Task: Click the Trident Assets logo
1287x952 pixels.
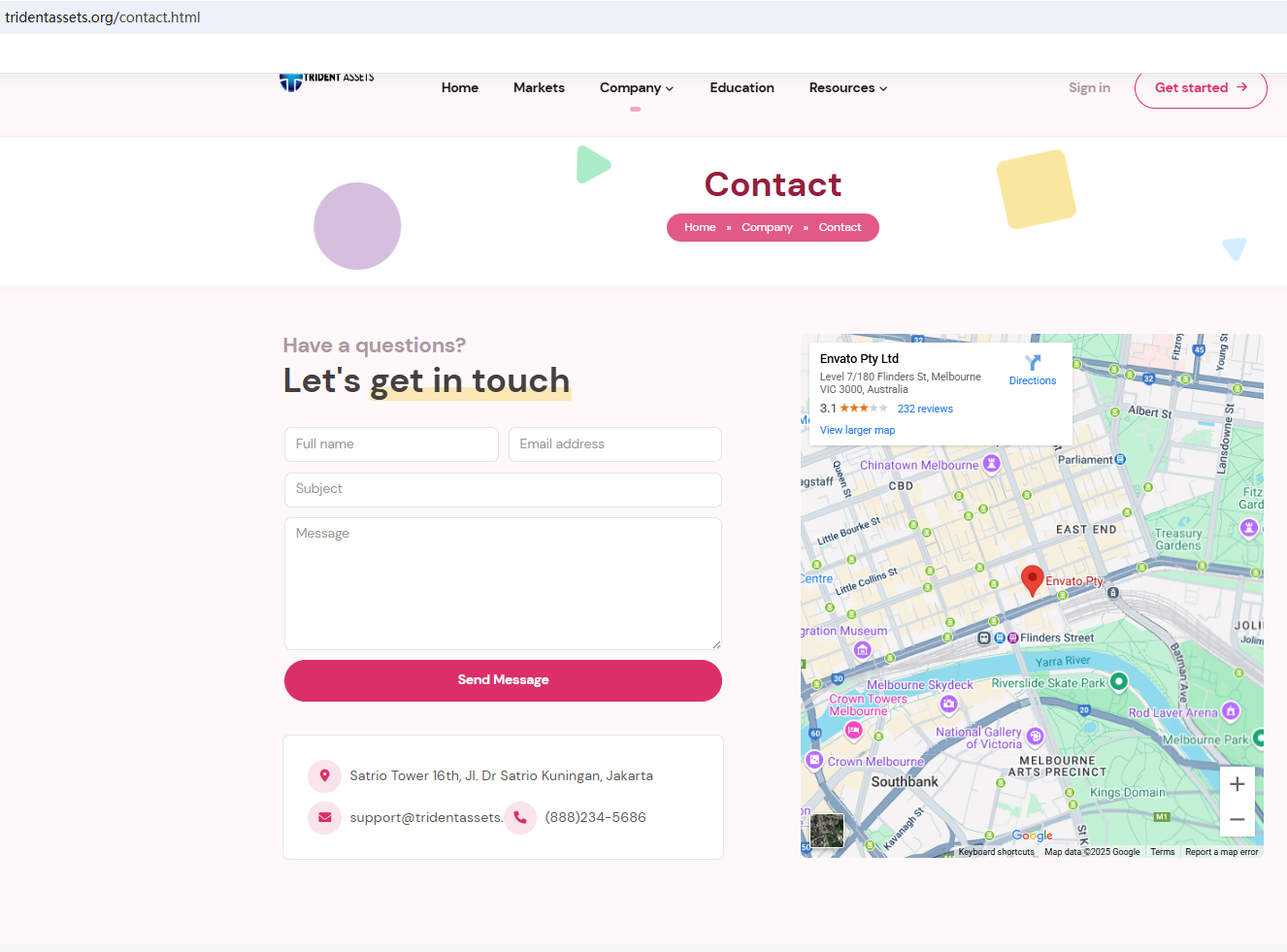Action: [x=326, y=82]
